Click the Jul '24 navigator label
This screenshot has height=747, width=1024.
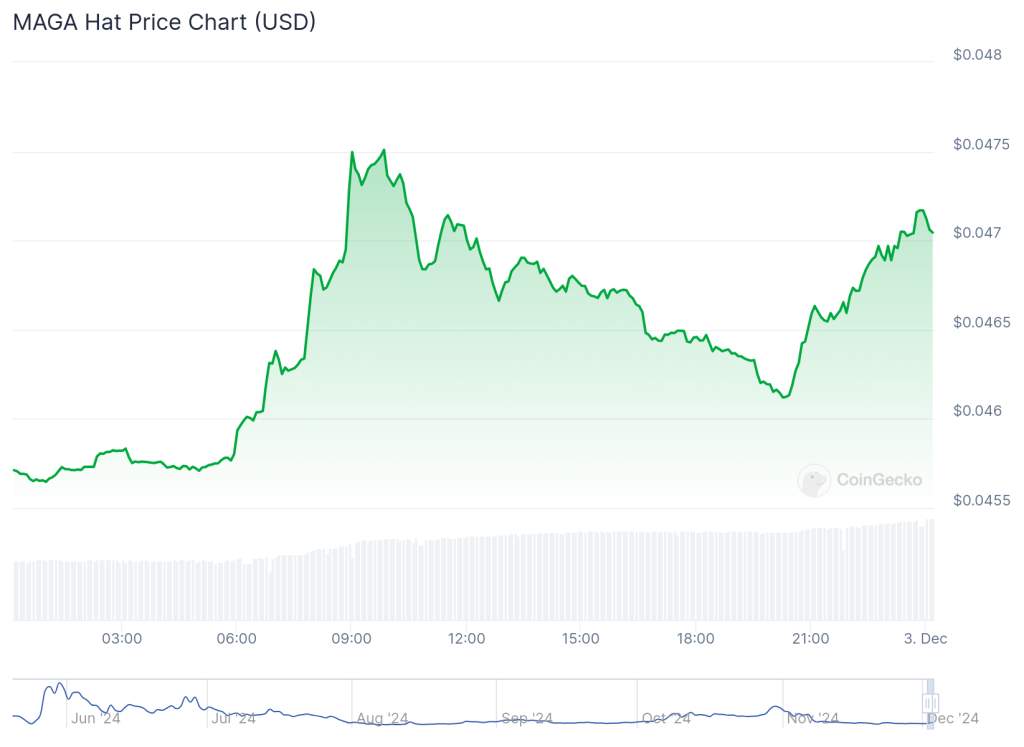pyautogui.click(x=234, y=718)
